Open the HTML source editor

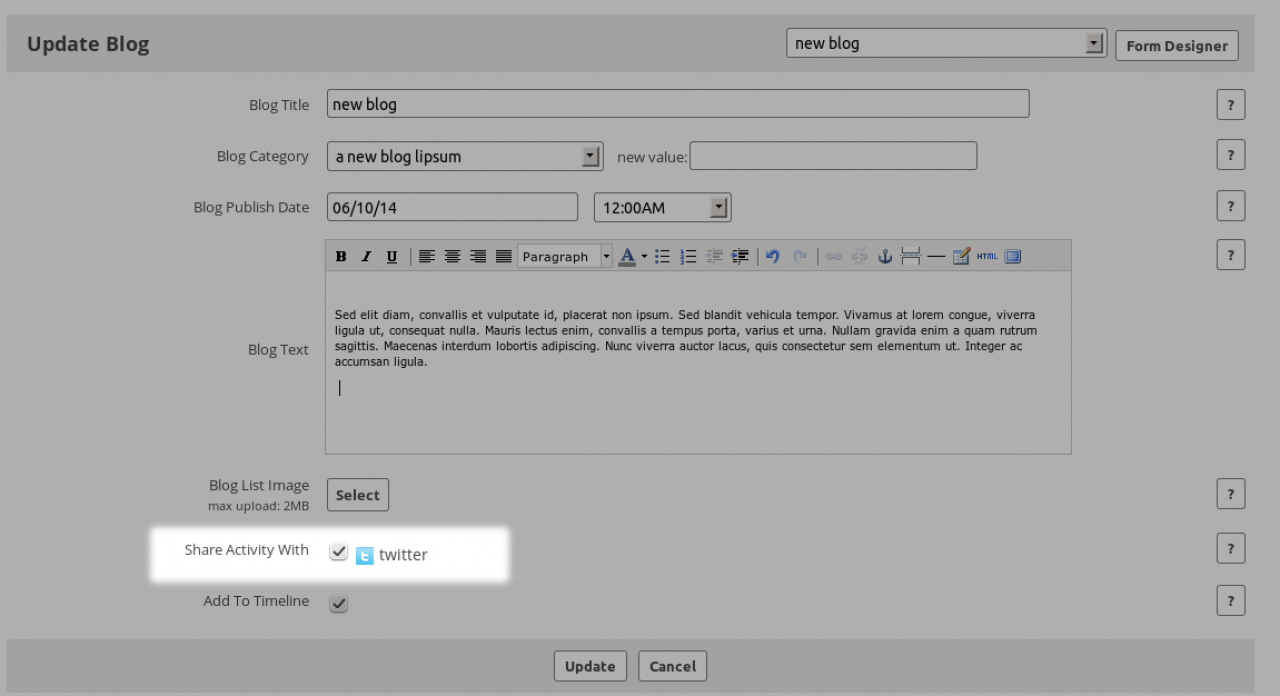pos(987,257)
